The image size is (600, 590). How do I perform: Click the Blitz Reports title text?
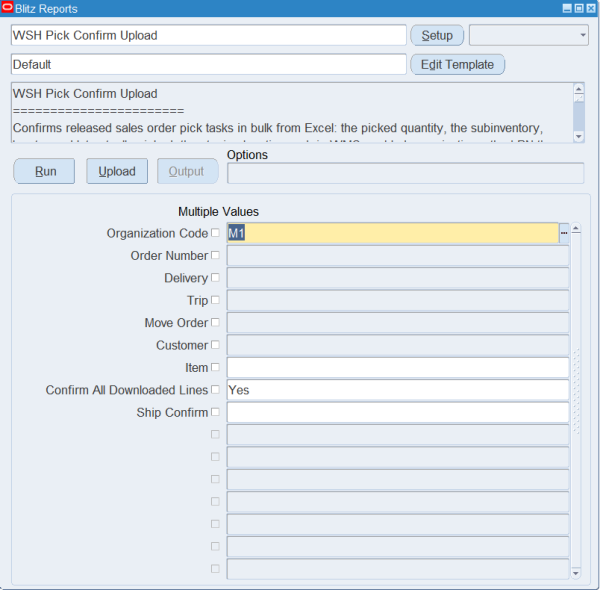(46, 8)
